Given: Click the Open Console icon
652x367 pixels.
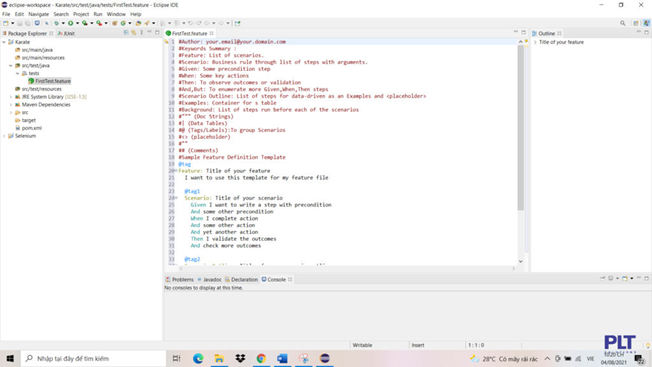Looking at the screenshot, I should pyautogui.click(x=625, y=278).
